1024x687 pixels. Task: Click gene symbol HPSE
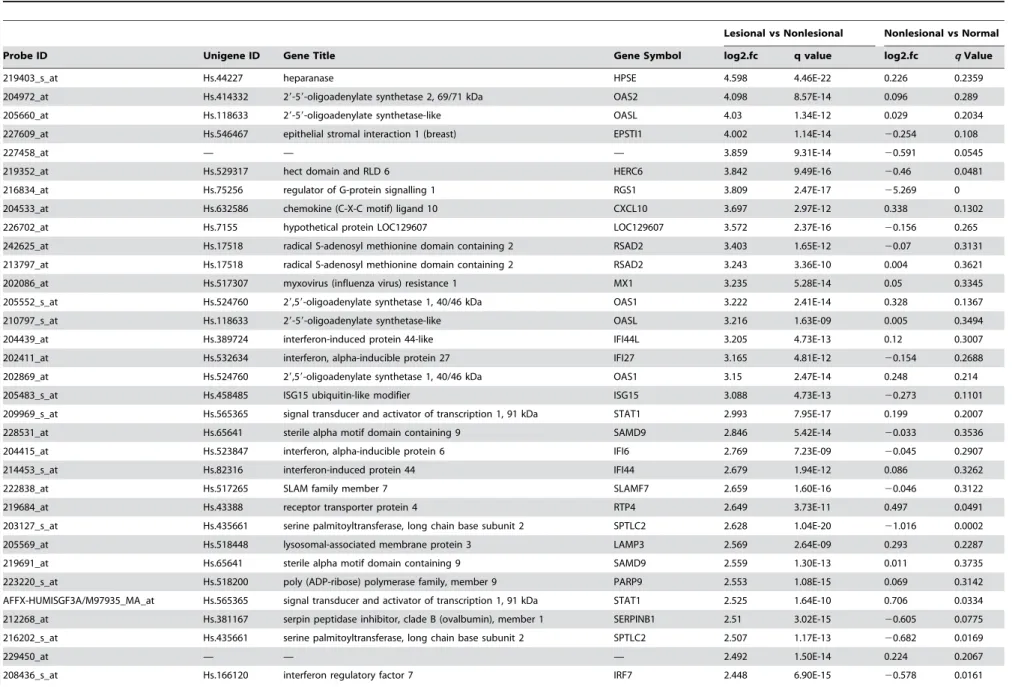pos(624,78)
